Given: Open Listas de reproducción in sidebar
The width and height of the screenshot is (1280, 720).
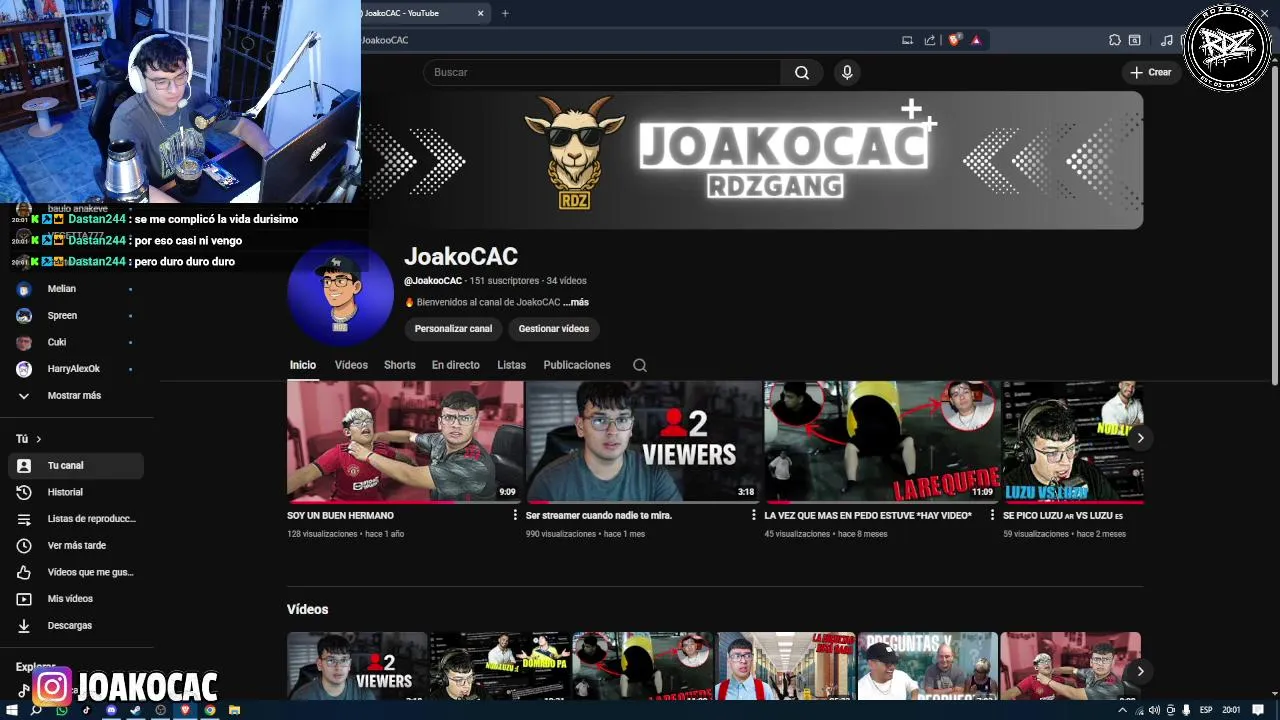Looking at the screenshot, I should click(x=76, y=519).
